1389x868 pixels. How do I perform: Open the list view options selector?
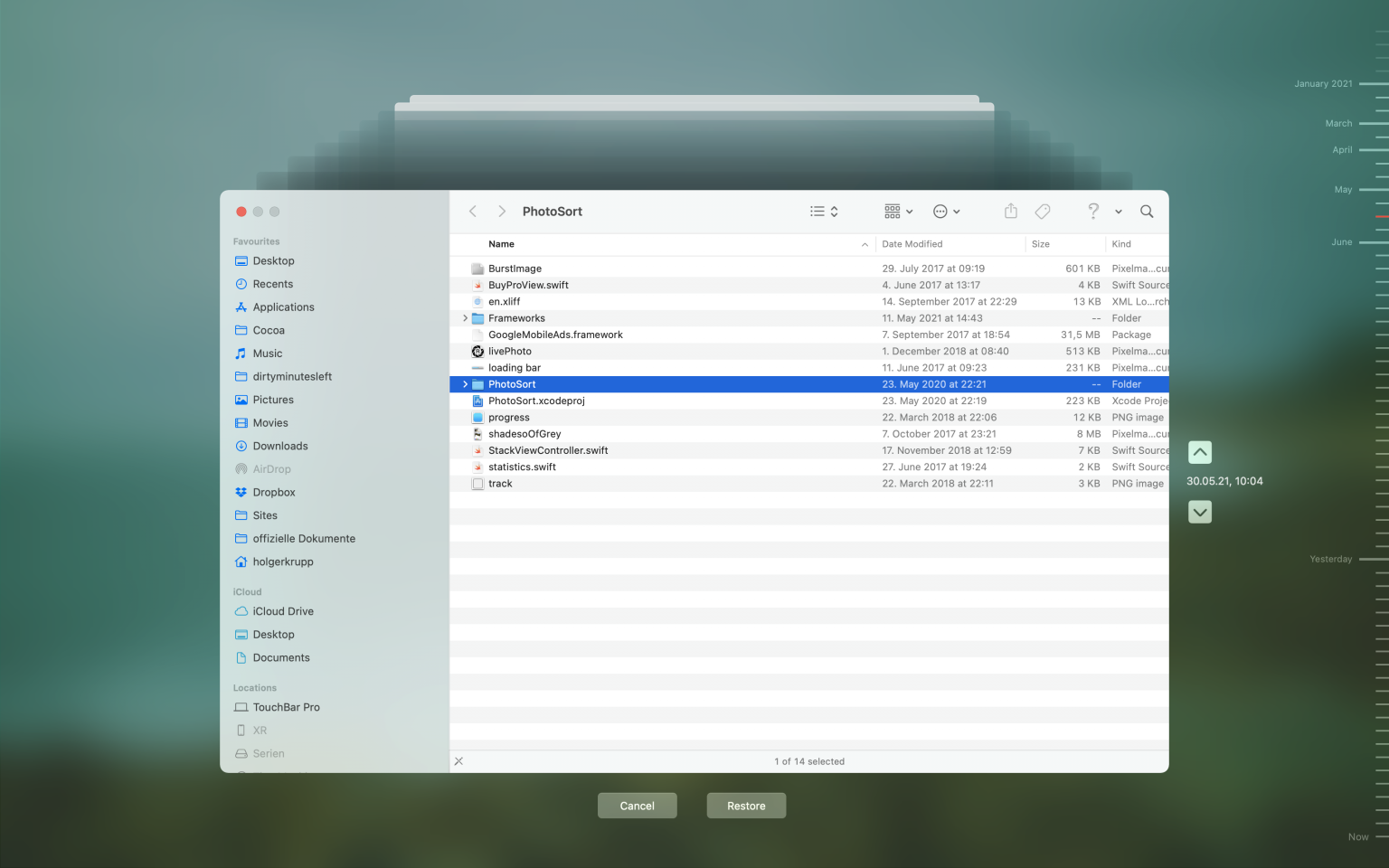tap(824, 212)
